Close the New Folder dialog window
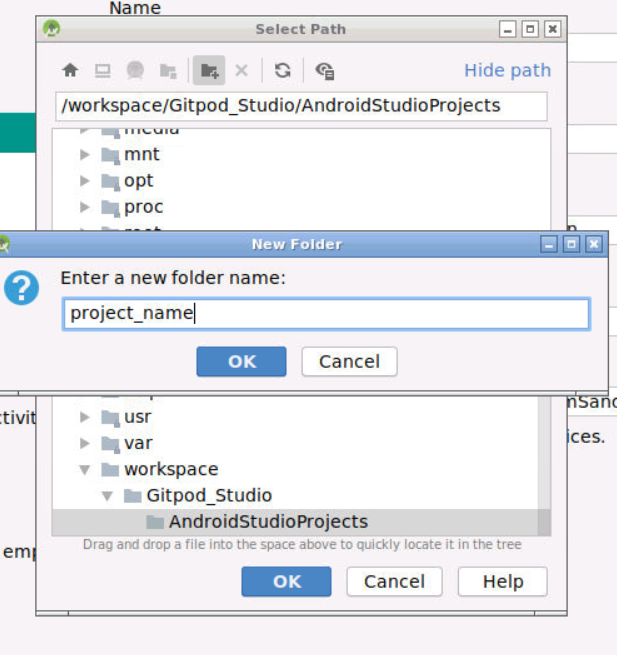Screen dimensions: 617x655 coord(594,244)
